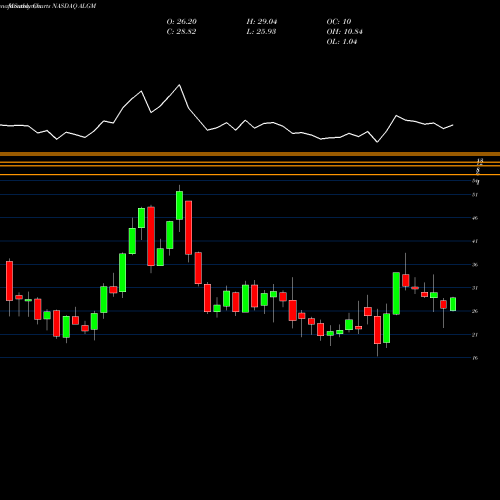Click the 'OH: 10.84' reading
Screen dimensions: 500x500
pos(344,32)
